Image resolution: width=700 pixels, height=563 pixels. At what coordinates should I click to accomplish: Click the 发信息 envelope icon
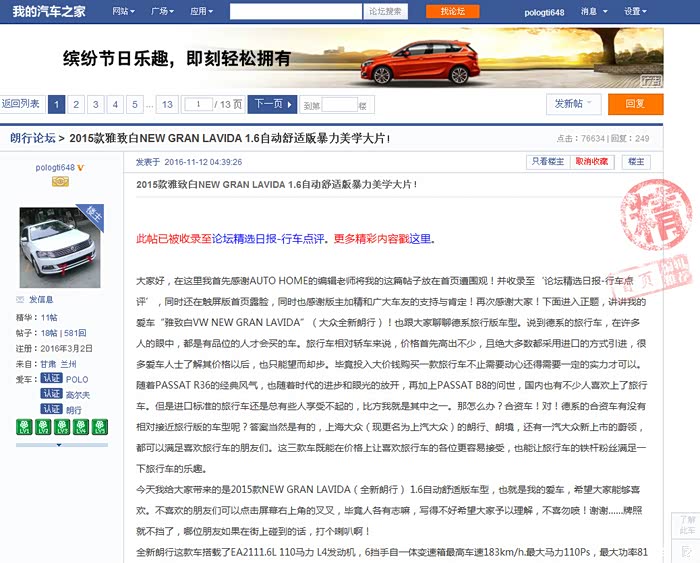(23, 299)
